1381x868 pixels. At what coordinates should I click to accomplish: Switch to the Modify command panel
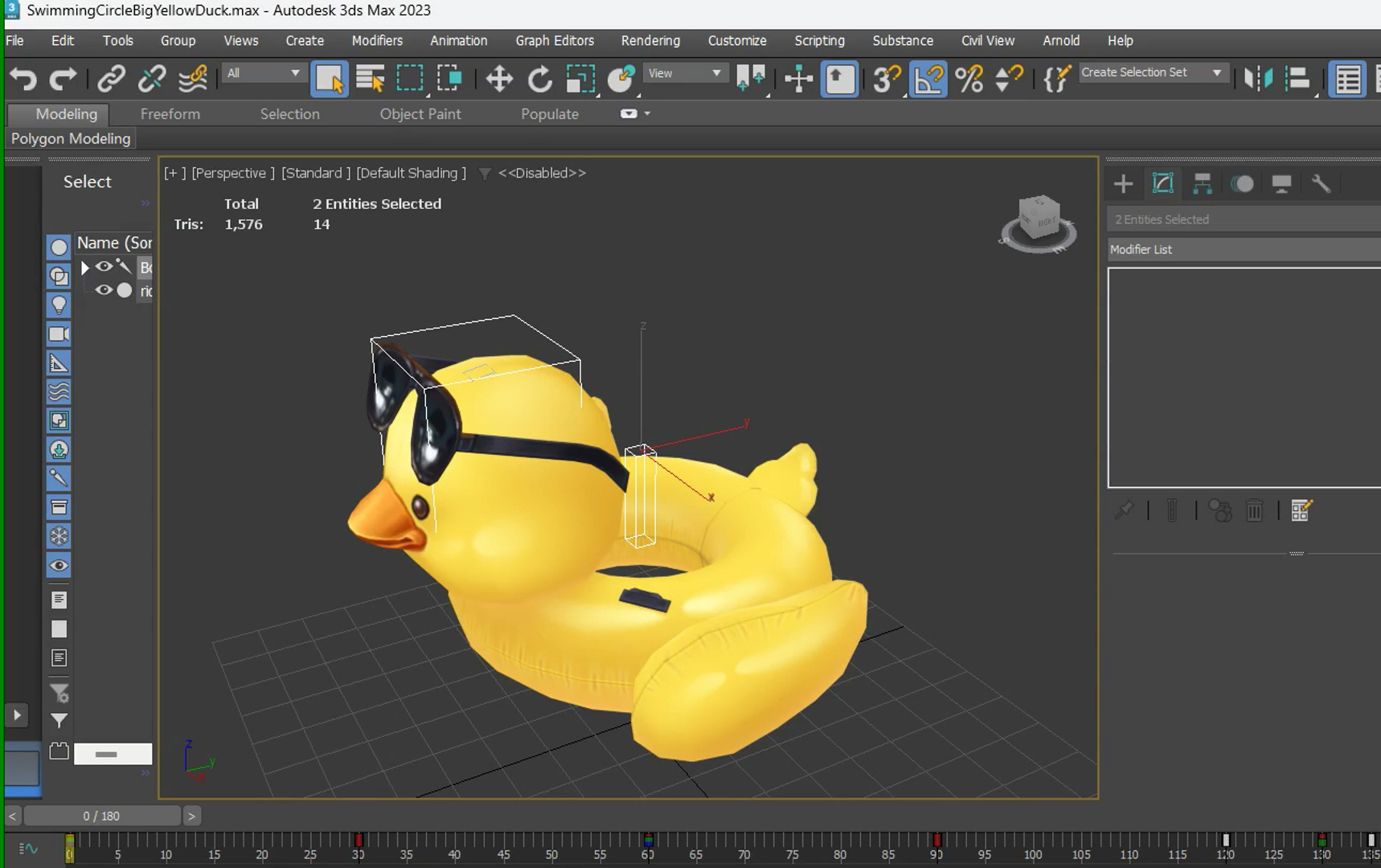(1162, 184)
